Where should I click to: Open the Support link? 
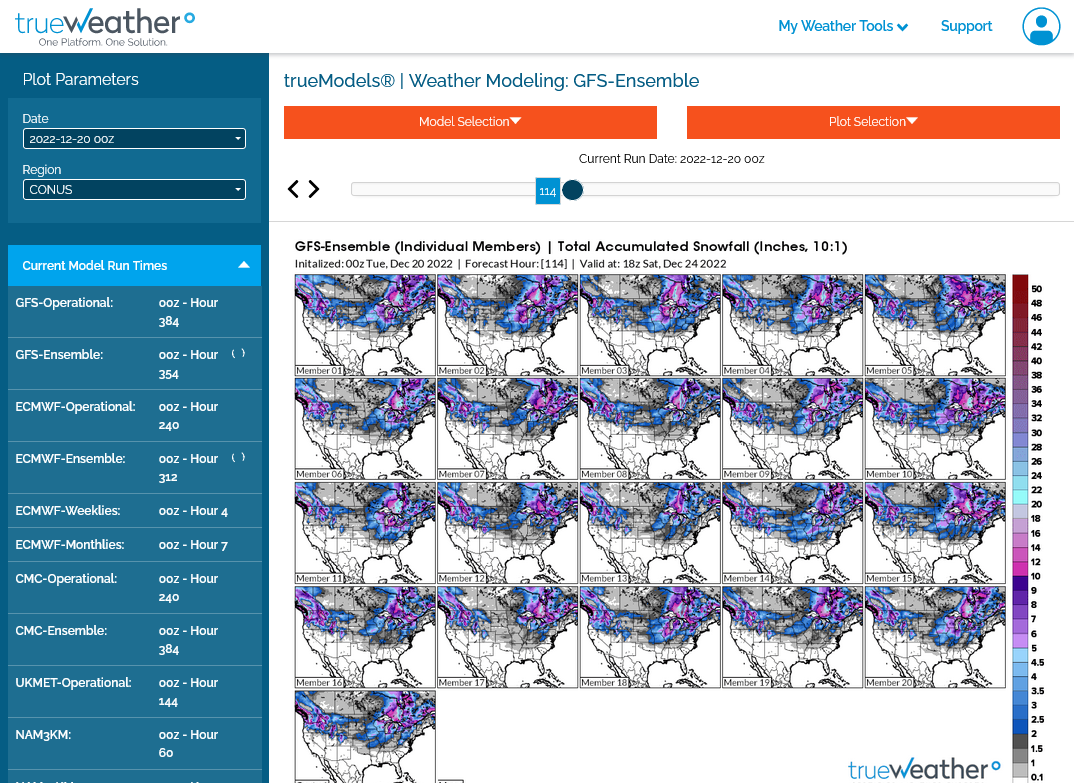(x=966, y=26)
